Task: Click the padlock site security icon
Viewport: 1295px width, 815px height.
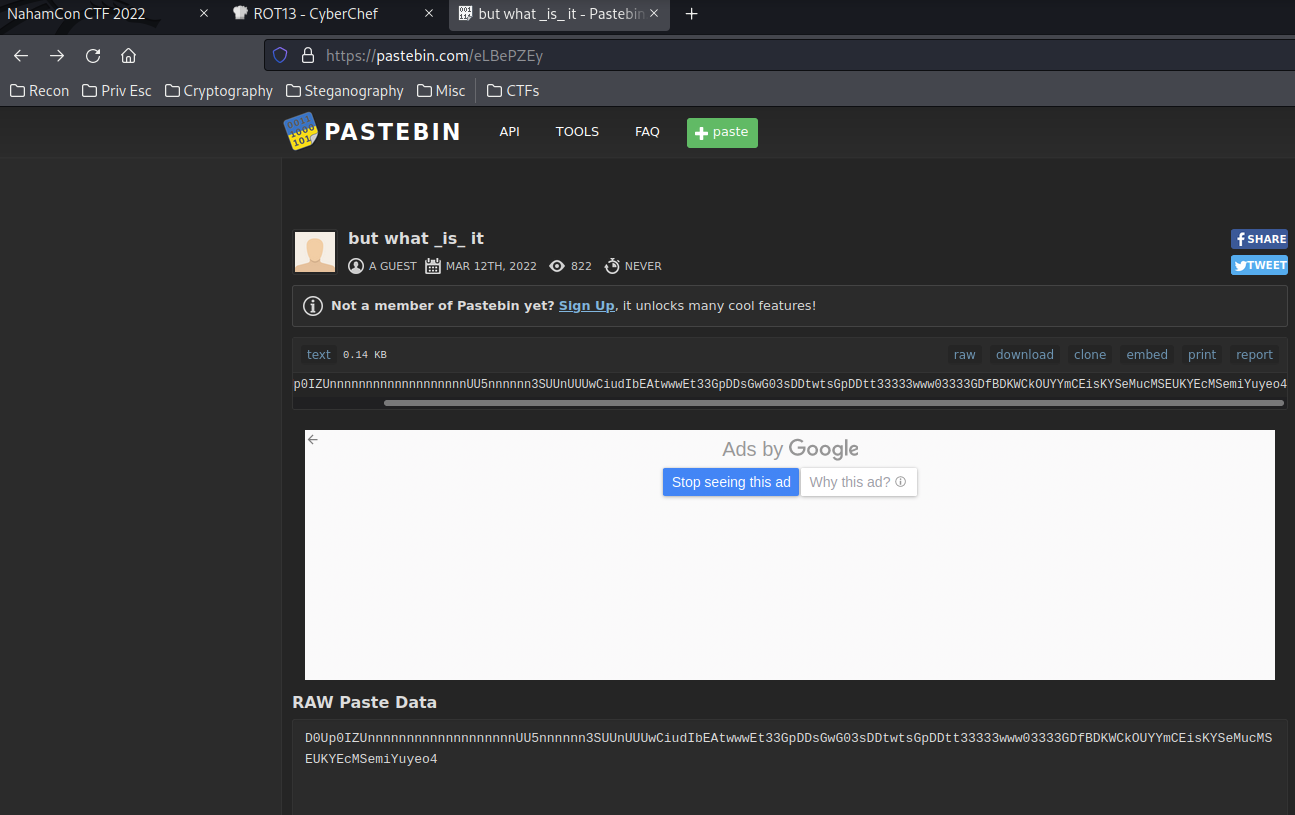Action: (x=307, y=56)
